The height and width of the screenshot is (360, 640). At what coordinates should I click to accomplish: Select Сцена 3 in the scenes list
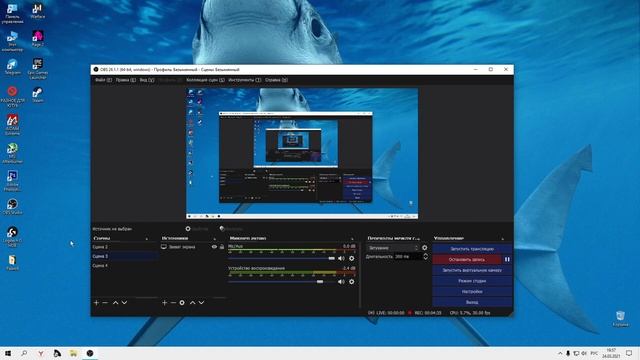point(125,256)
